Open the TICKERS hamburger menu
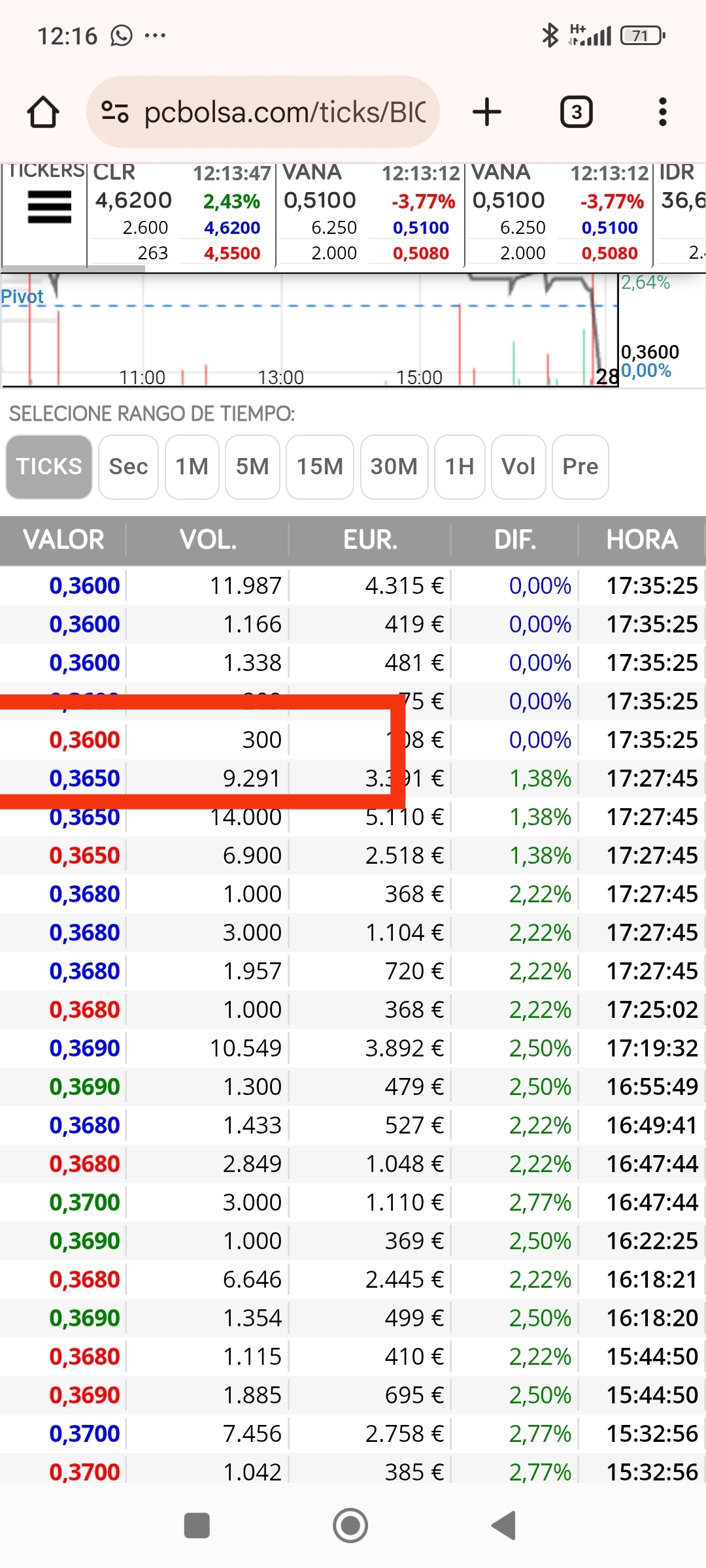 coord(49,208)
